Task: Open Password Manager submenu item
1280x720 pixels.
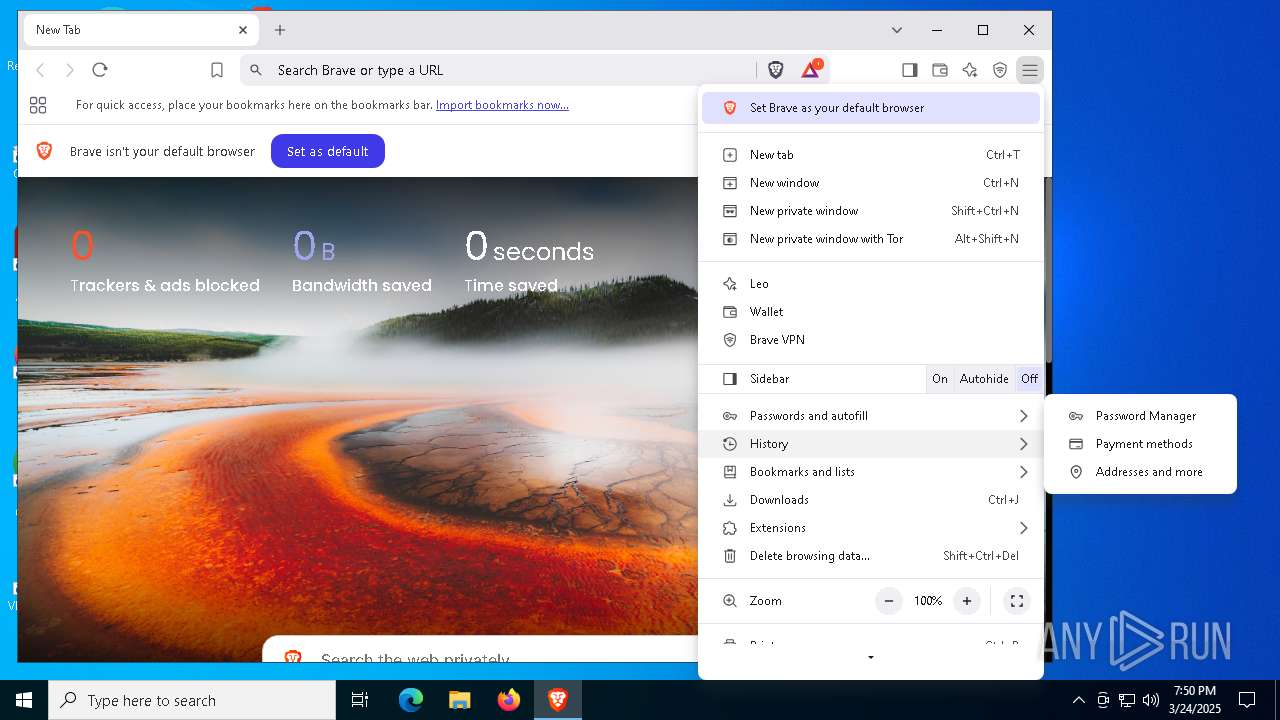Action: (1140, 416)
